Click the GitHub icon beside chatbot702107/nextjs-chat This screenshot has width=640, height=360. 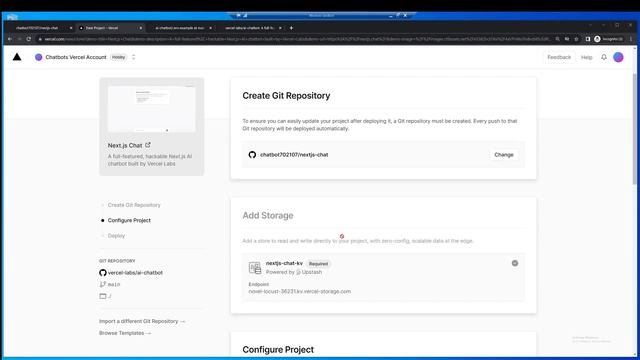coord(252,155)
